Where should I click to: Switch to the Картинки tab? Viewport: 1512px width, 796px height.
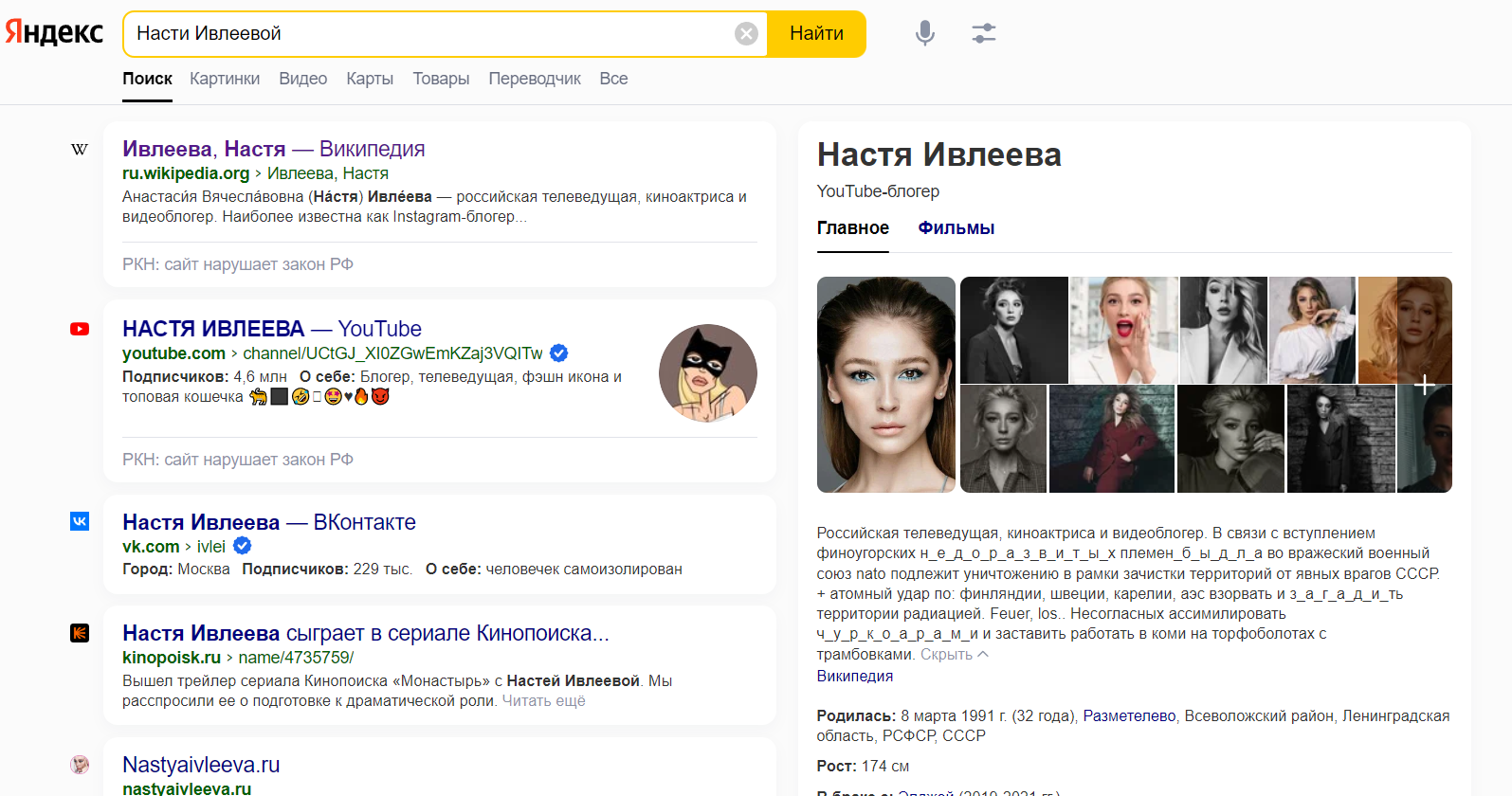pos(225,79)
